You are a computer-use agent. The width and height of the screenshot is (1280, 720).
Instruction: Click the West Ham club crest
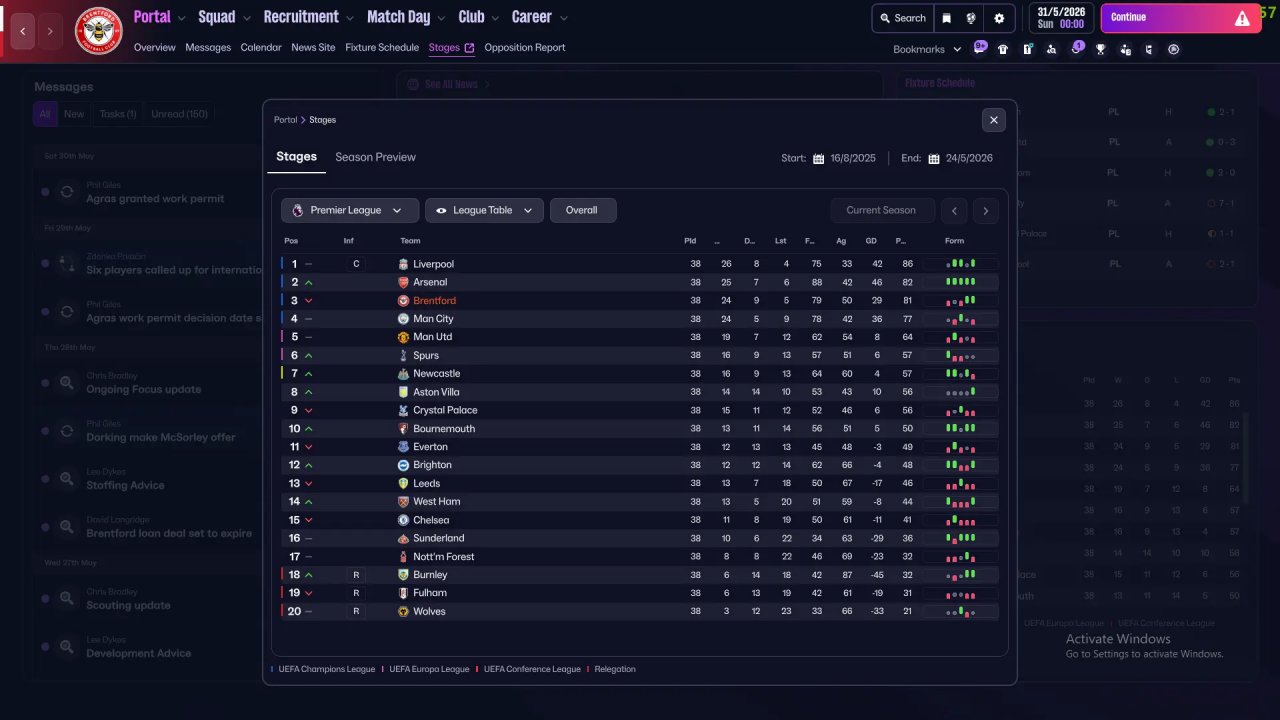pos(403,502)
